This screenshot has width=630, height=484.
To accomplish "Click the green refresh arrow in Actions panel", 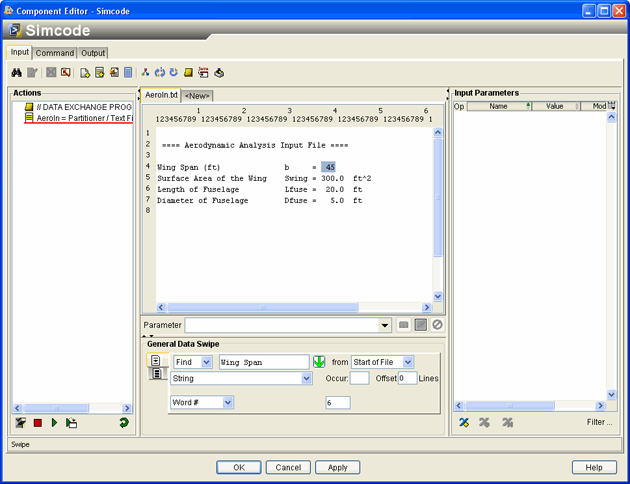I will pyautogui.click(x=124, y=424).
